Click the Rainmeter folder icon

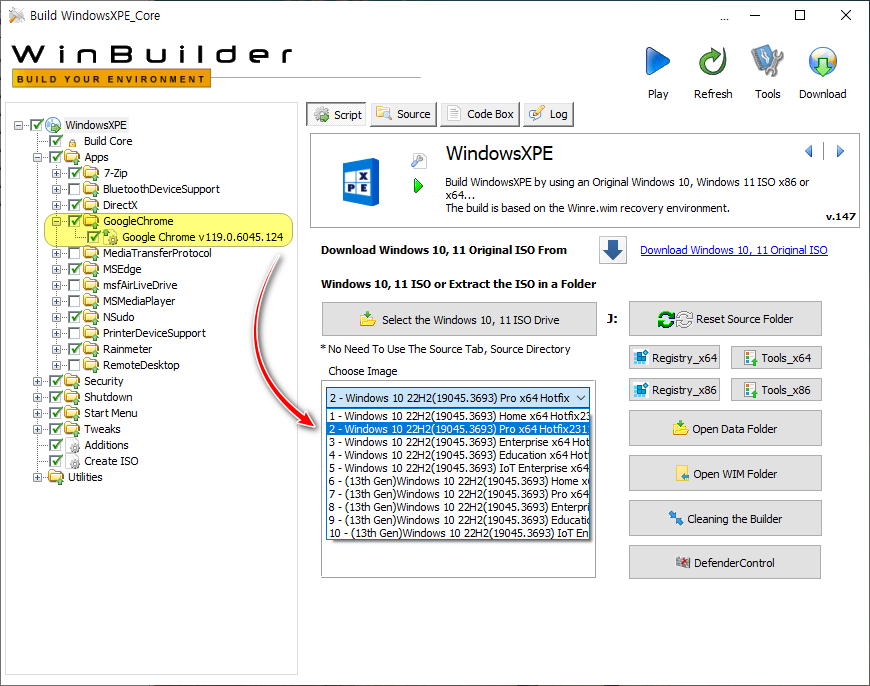click(91, 349)
